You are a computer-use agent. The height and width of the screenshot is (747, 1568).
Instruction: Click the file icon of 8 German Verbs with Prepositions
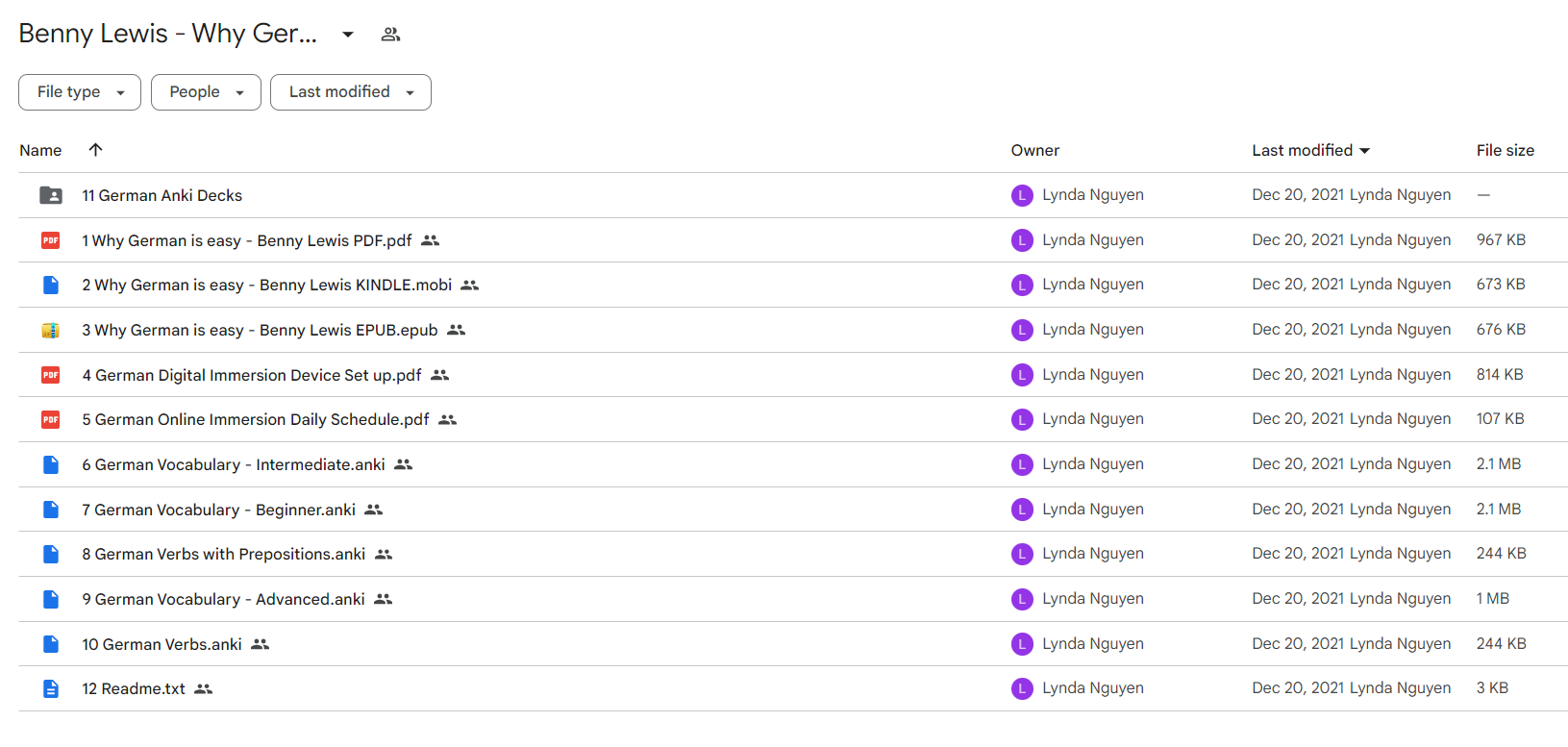tap(51, 554)
